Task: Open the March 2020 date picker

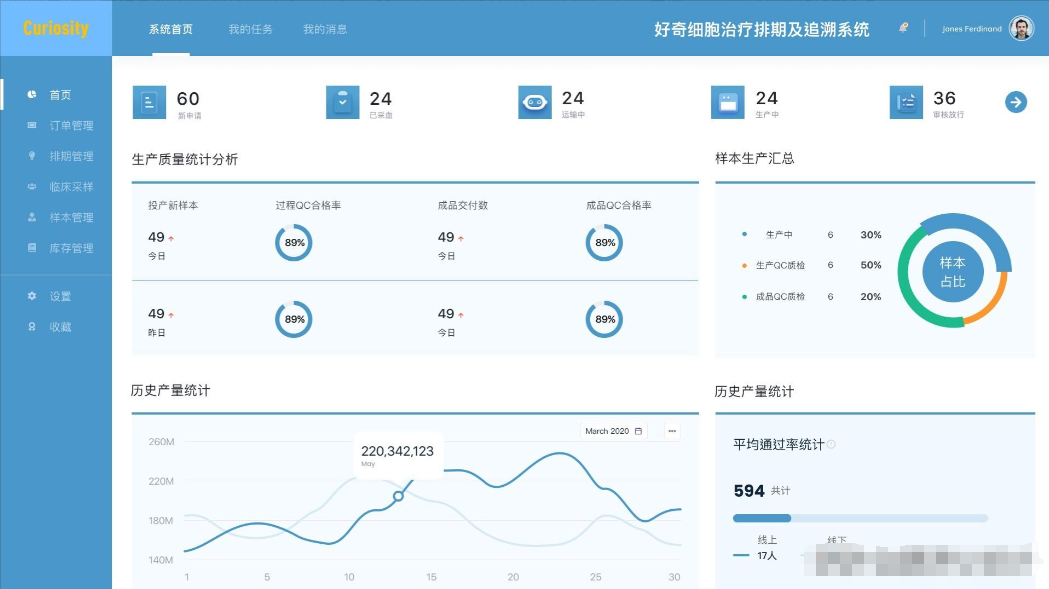Action: click(613, 431)
